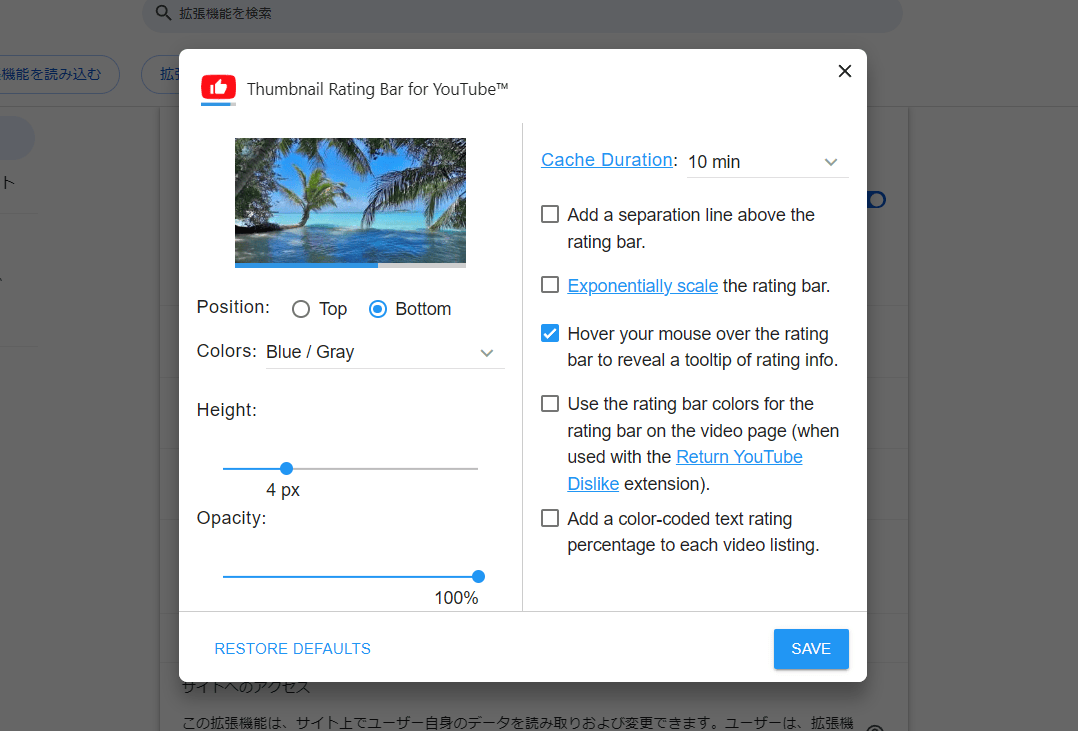Click the Opacity slider handle
Screen dimensions: 1078x731
478,576
